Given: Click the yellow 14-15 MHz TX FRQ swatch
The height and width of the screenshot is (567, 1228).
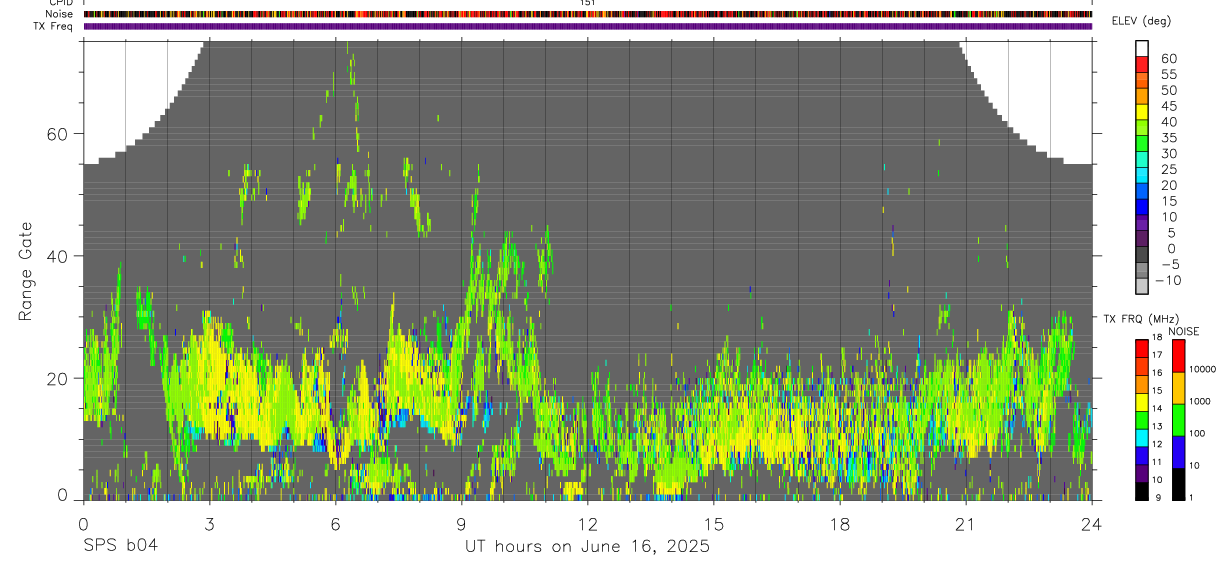Looking at the screenshot, I should pos(1143,401).
